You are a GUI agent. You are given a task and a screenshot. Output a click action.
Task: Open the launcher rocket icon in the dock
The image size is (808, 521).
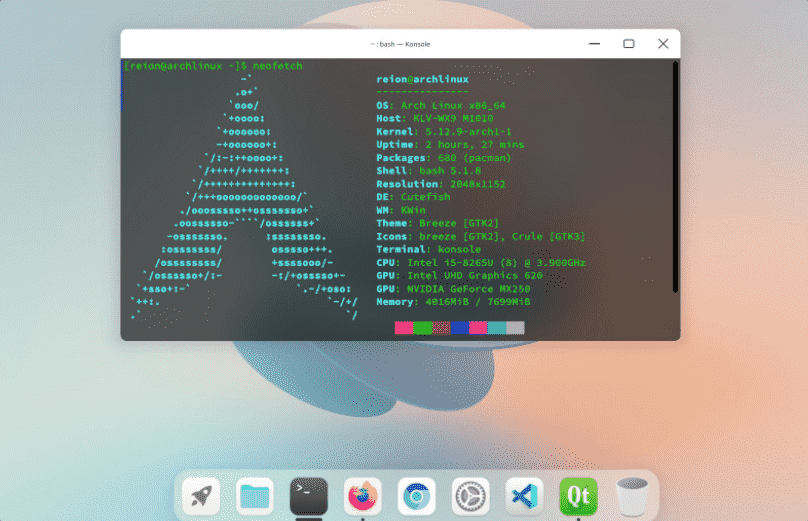coord(201,496)
